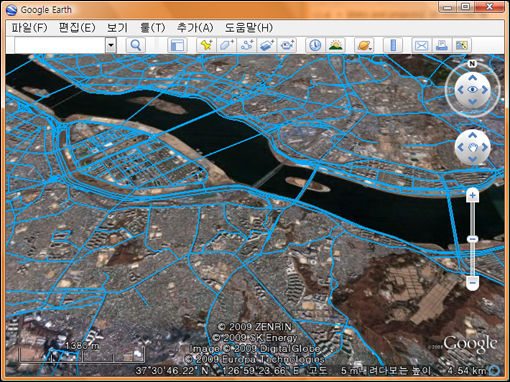Click the zoom slider handle

472,239
